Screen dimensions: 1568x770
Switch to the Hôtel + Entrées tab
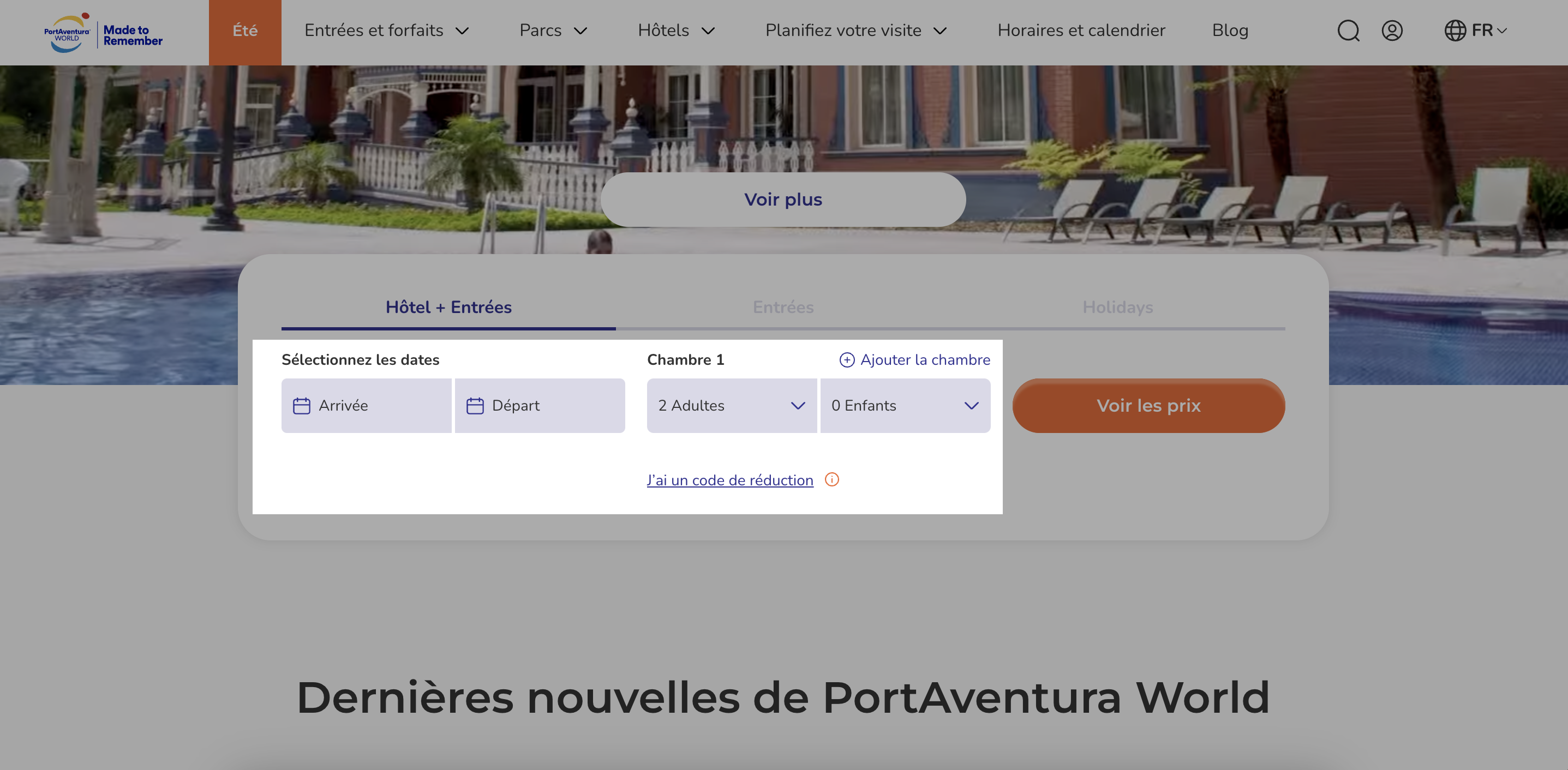[x=448, y=307]
